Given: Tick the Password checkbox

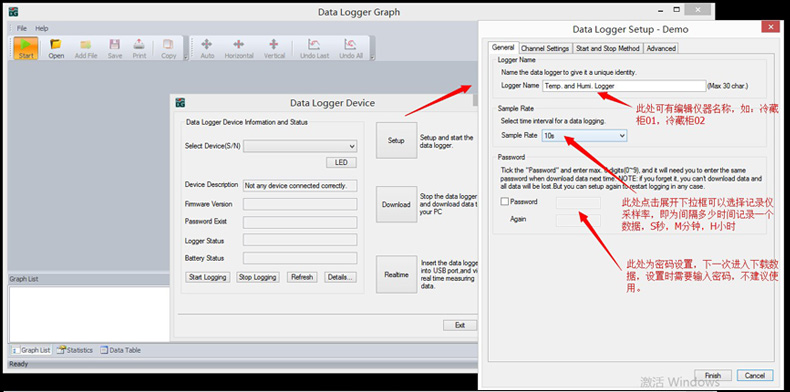Looking at the screenshot, I should coord(504,202).
